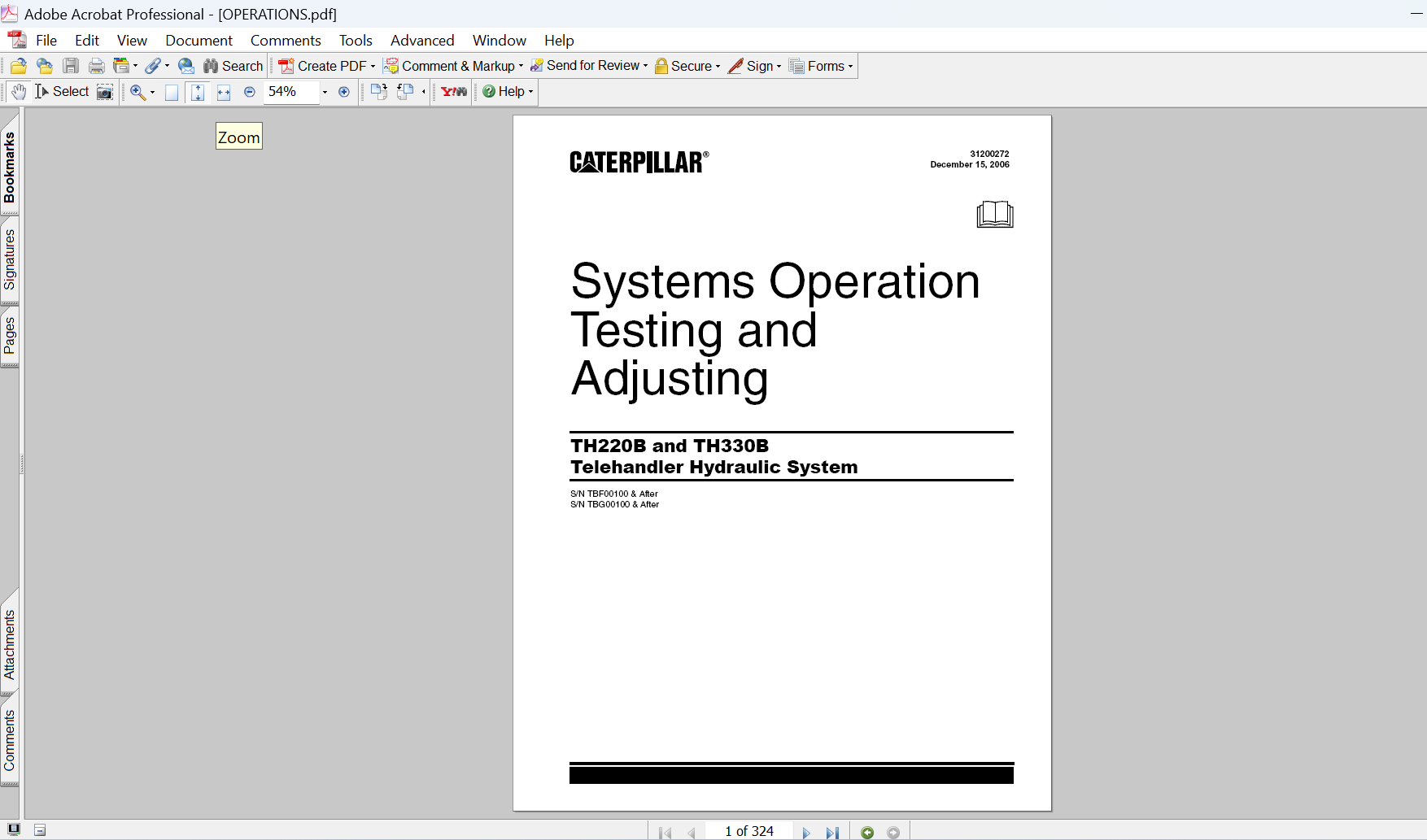The image size is (1427, 840).
Task: Click the Open file folder icon
Action: point(19,66)
